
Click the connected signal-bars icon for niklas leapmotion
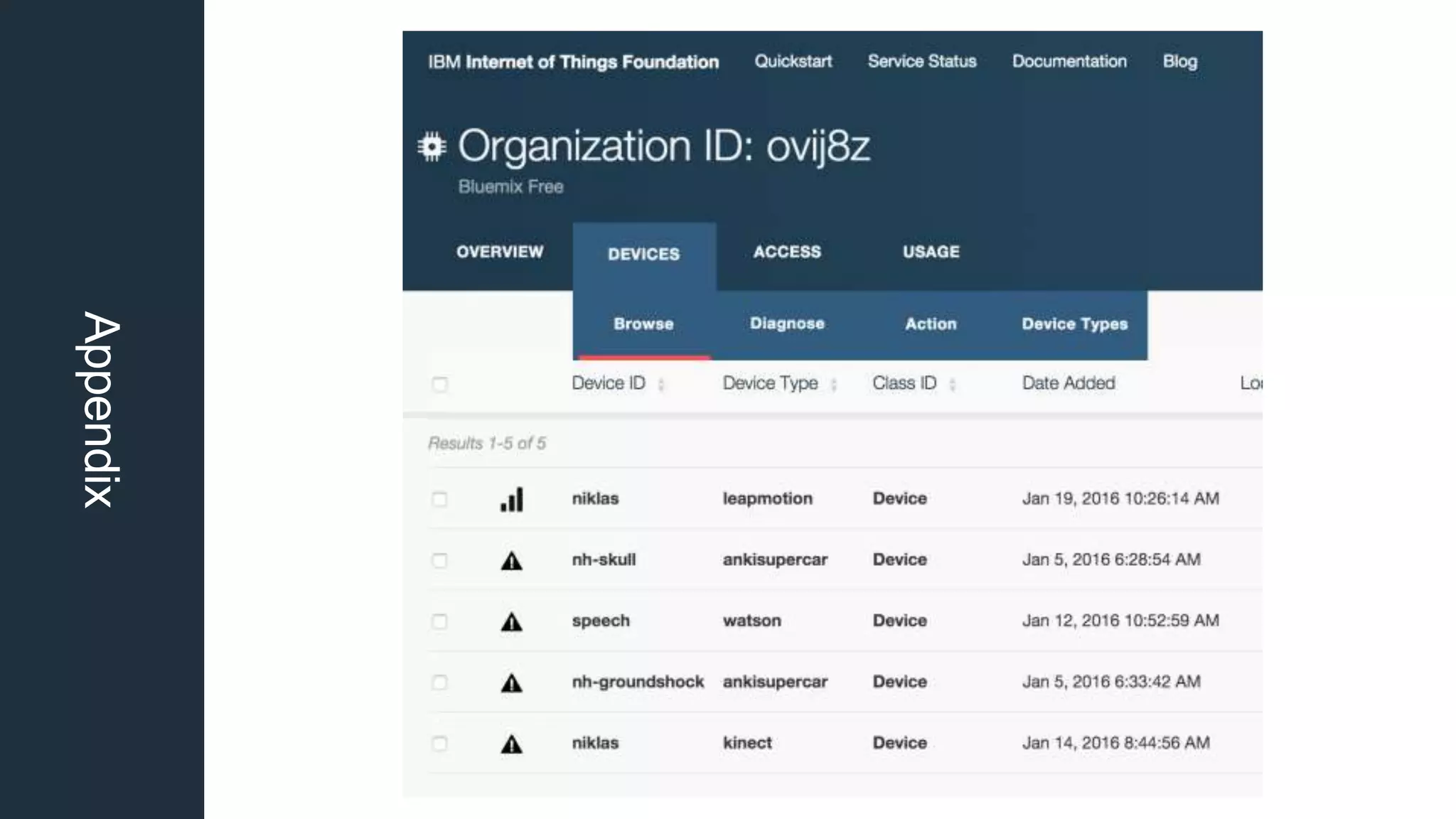(x=511, y=499)
